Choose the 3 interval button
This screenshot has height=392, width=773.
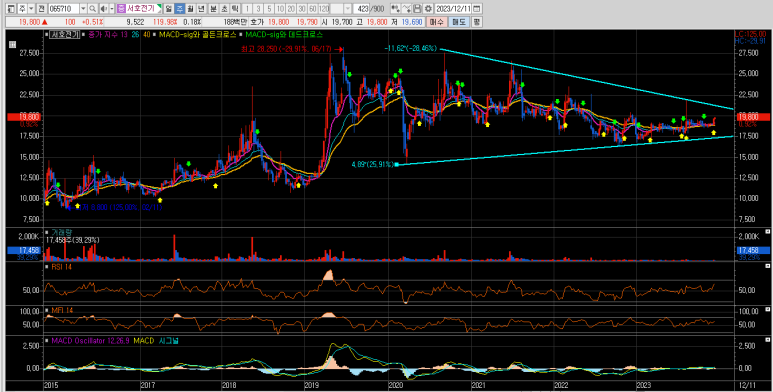[x=258, y=9]
